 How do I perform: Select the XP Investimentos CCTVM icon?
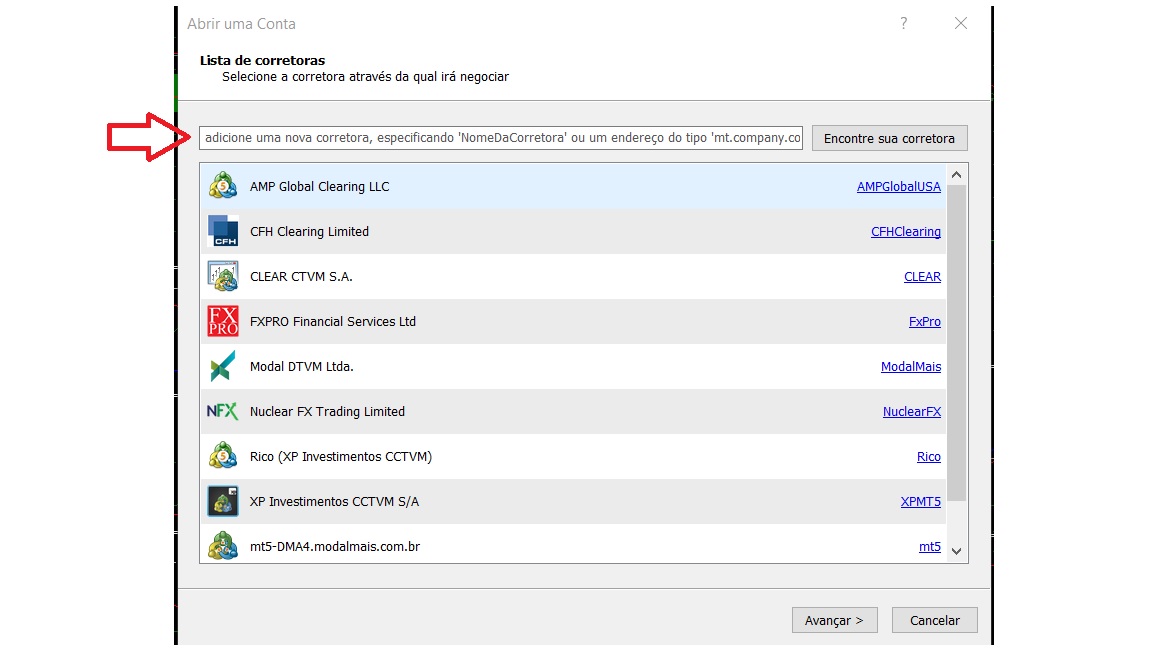(x=222, y=502)
